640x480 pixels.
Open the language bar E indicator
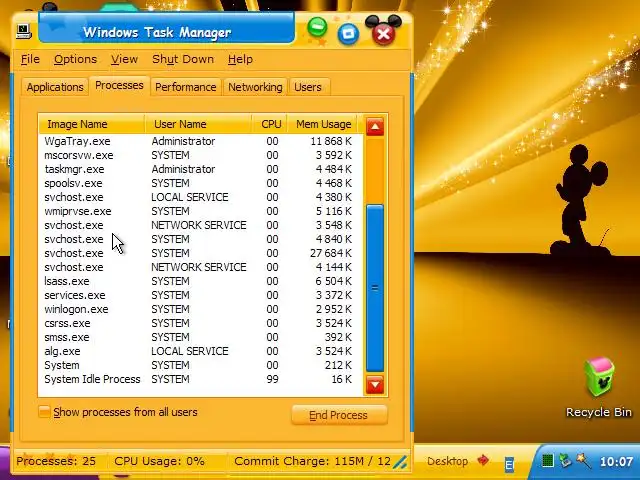pos(509,464)
